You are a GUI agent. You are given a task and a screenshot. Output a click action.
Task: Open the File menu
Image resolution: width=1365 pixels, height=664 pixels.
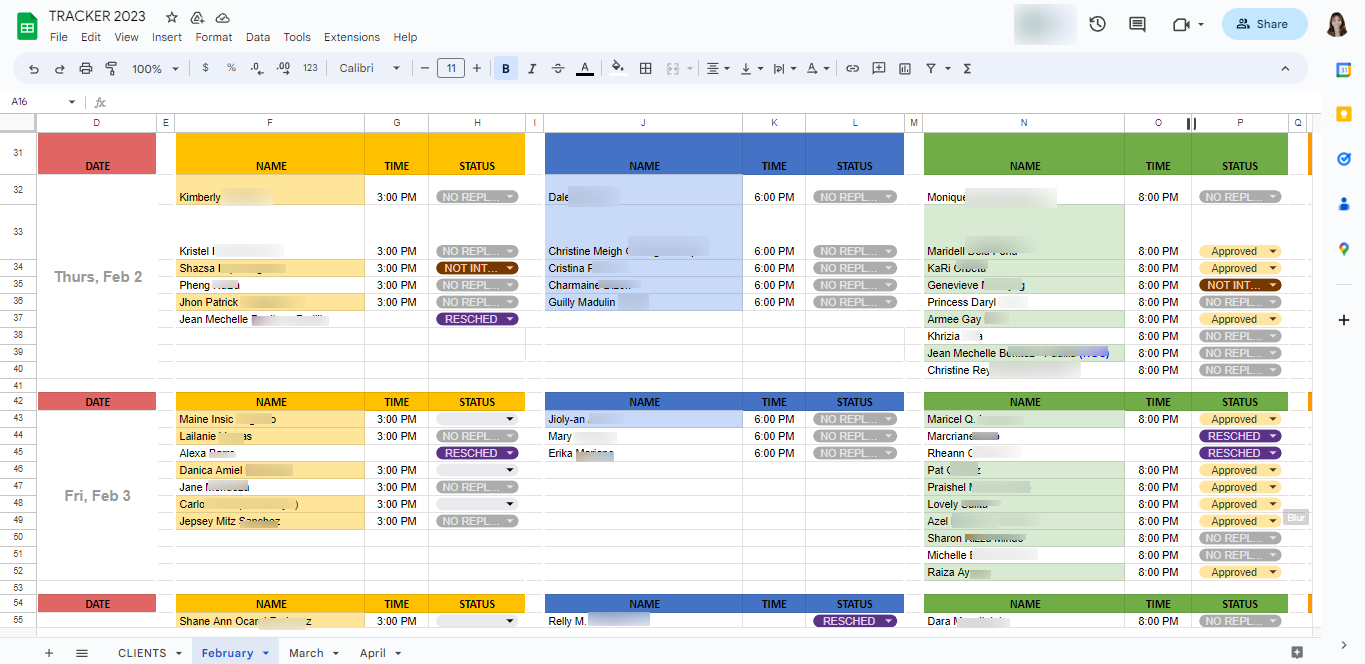pos(59,37)
